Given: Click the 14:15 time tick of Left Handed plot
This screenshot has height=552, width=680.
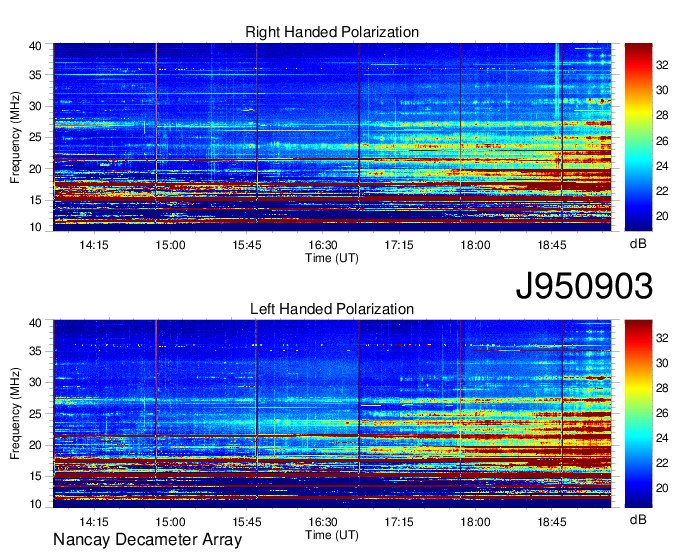Looking at the screenshot, I should pyautogui.click(x=94, y=522).
